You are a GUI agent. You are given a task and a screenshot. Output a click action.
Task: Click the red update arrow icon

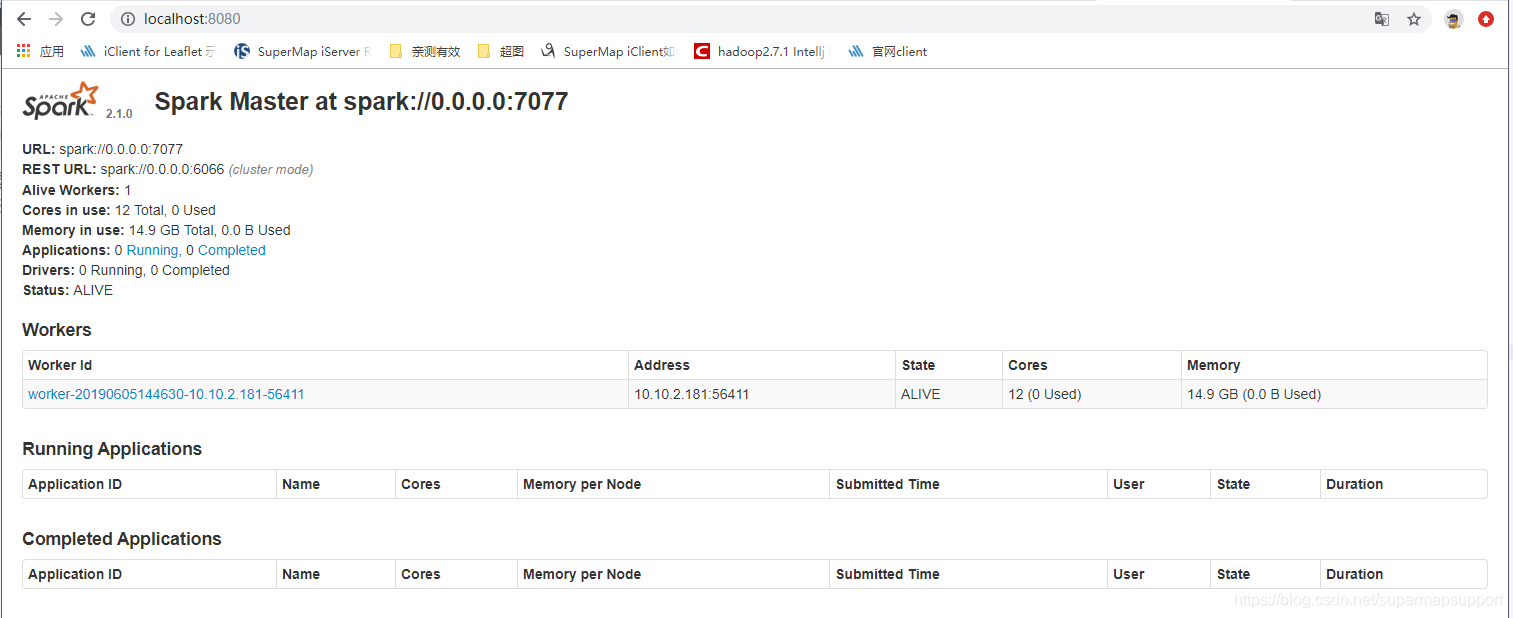tap(1486, 19)
